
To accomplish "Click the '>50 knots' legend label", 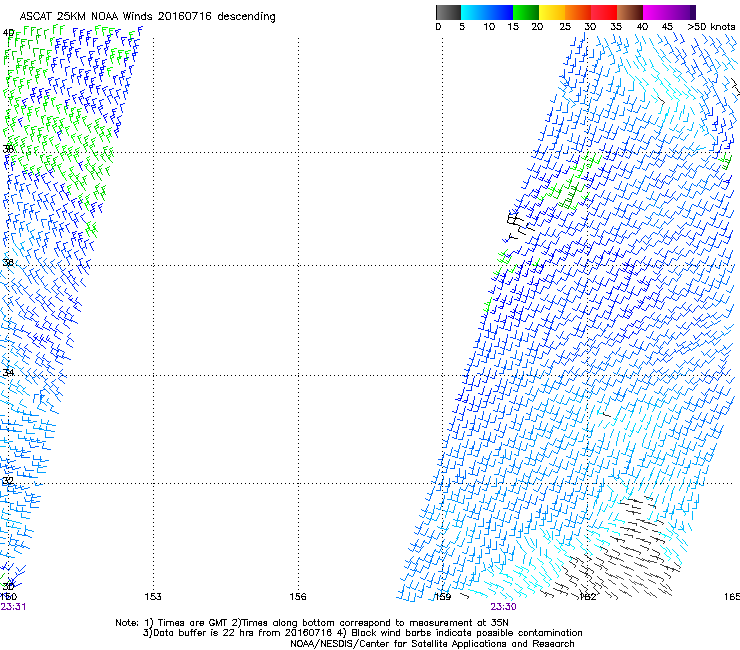I will point(711,27).
